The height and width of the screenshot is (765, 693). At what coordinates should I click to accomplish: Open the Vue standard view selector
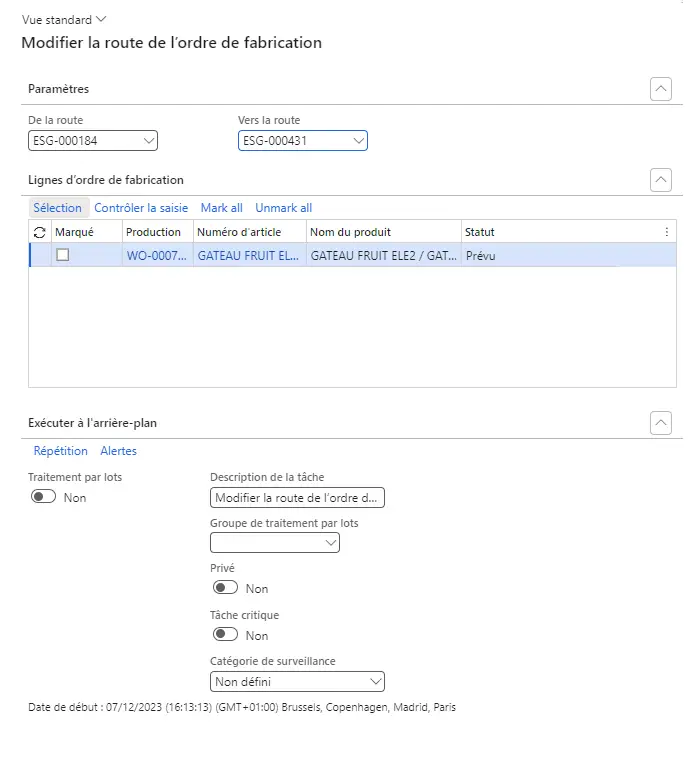point(63,20)
